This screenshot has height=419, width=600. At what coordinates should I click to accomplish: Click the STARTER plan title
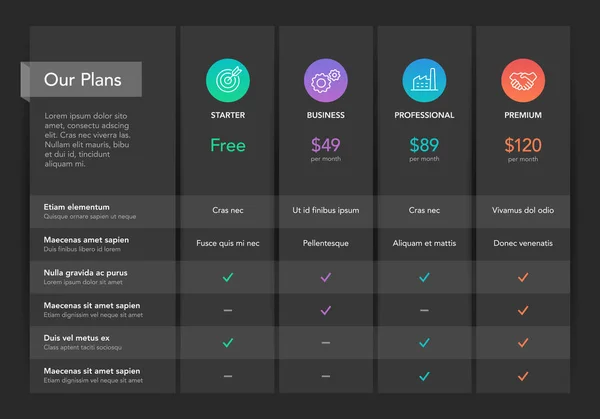coord(228,115)
